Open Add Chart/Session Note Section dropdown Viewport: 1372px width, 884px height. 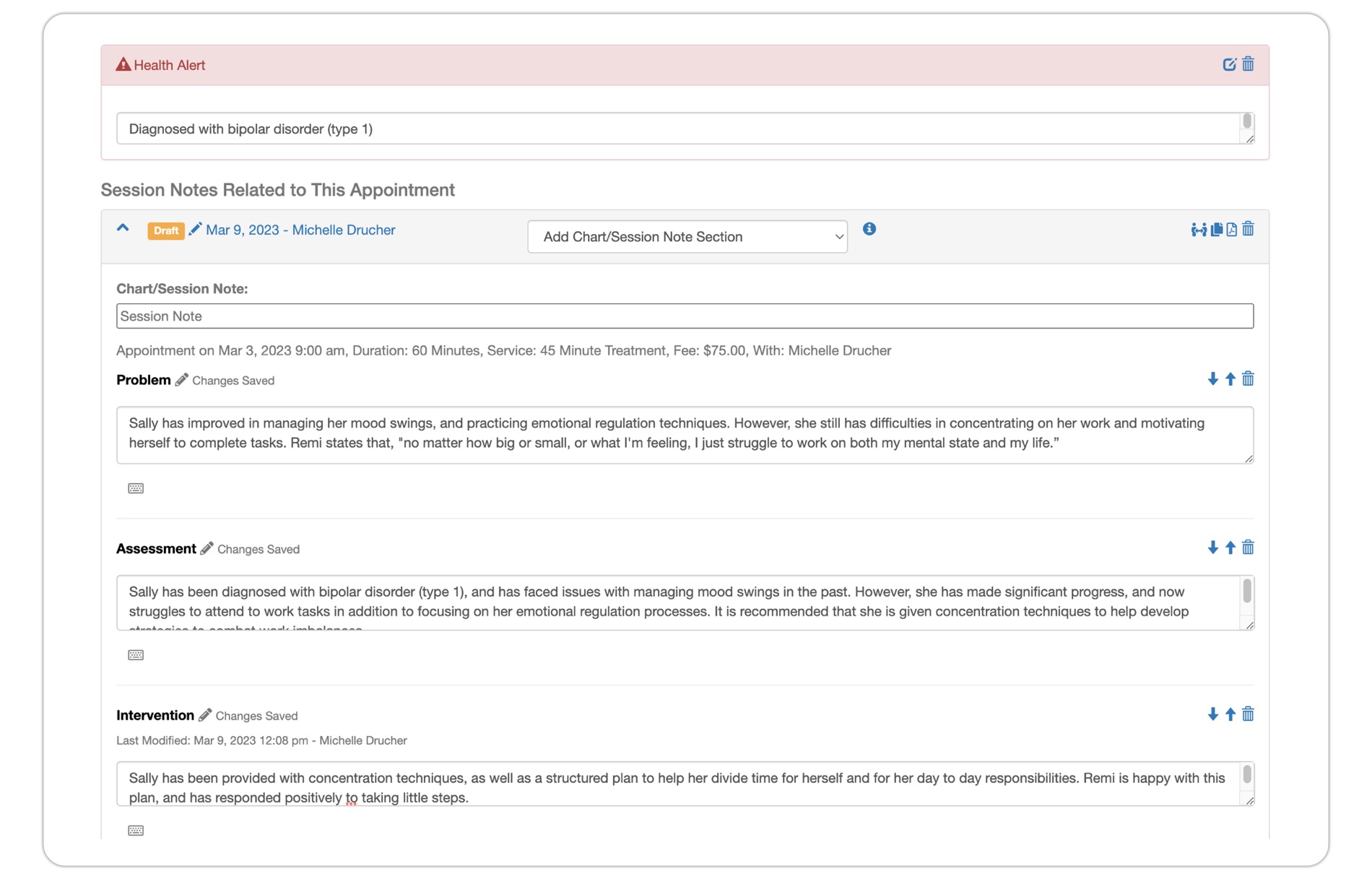click(687, 237)
